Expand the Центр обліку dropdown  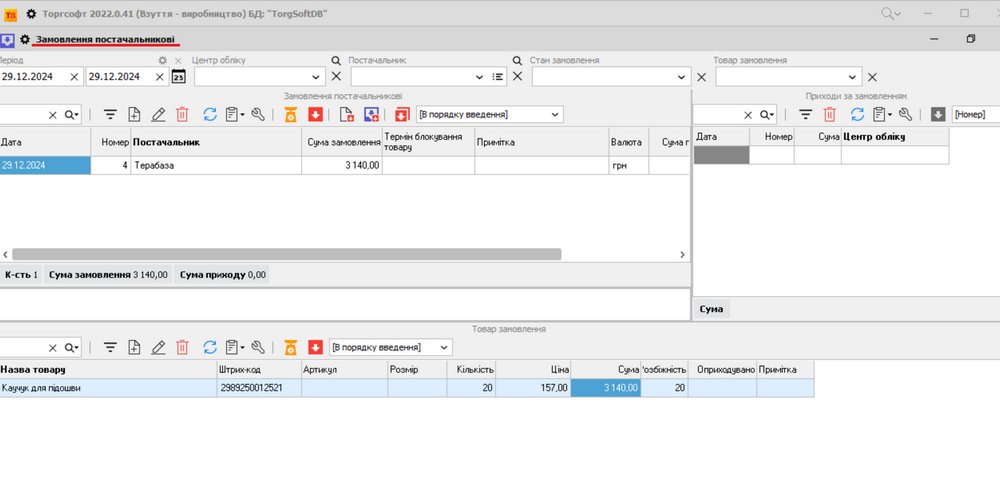pos(316,77)
